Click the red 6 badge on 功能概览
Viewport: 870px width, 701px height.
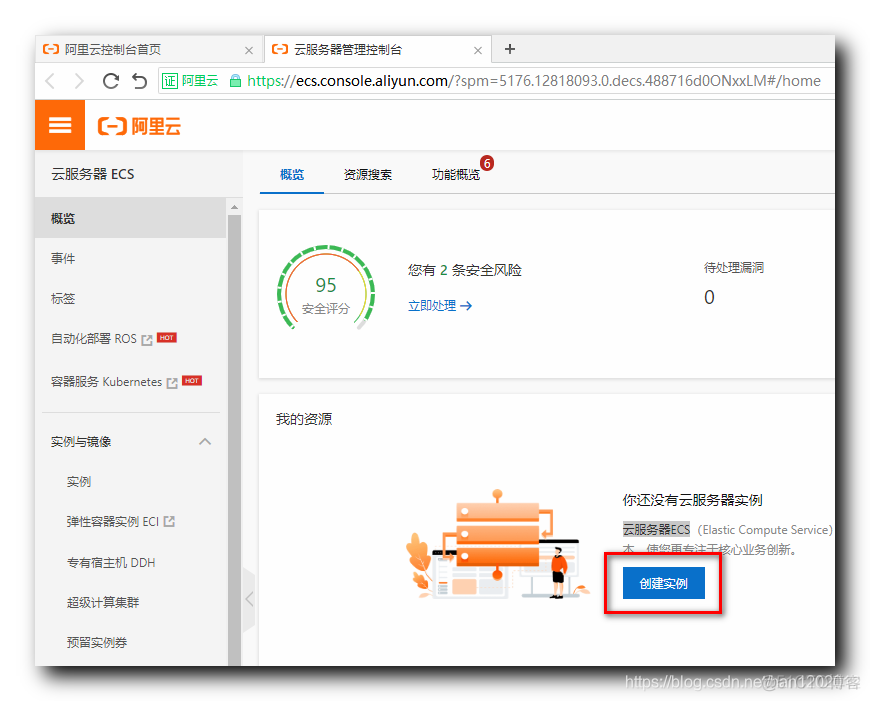pos(487,163)
